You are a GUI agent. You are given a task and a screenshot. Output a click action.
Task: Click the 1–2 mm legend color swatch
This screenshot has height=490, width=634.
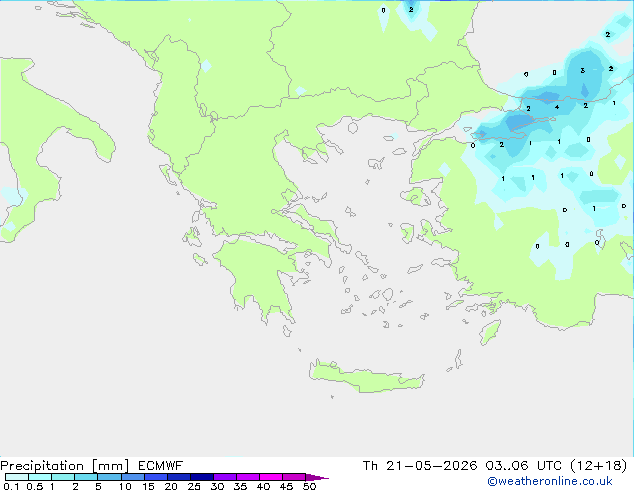click(63, 477)
